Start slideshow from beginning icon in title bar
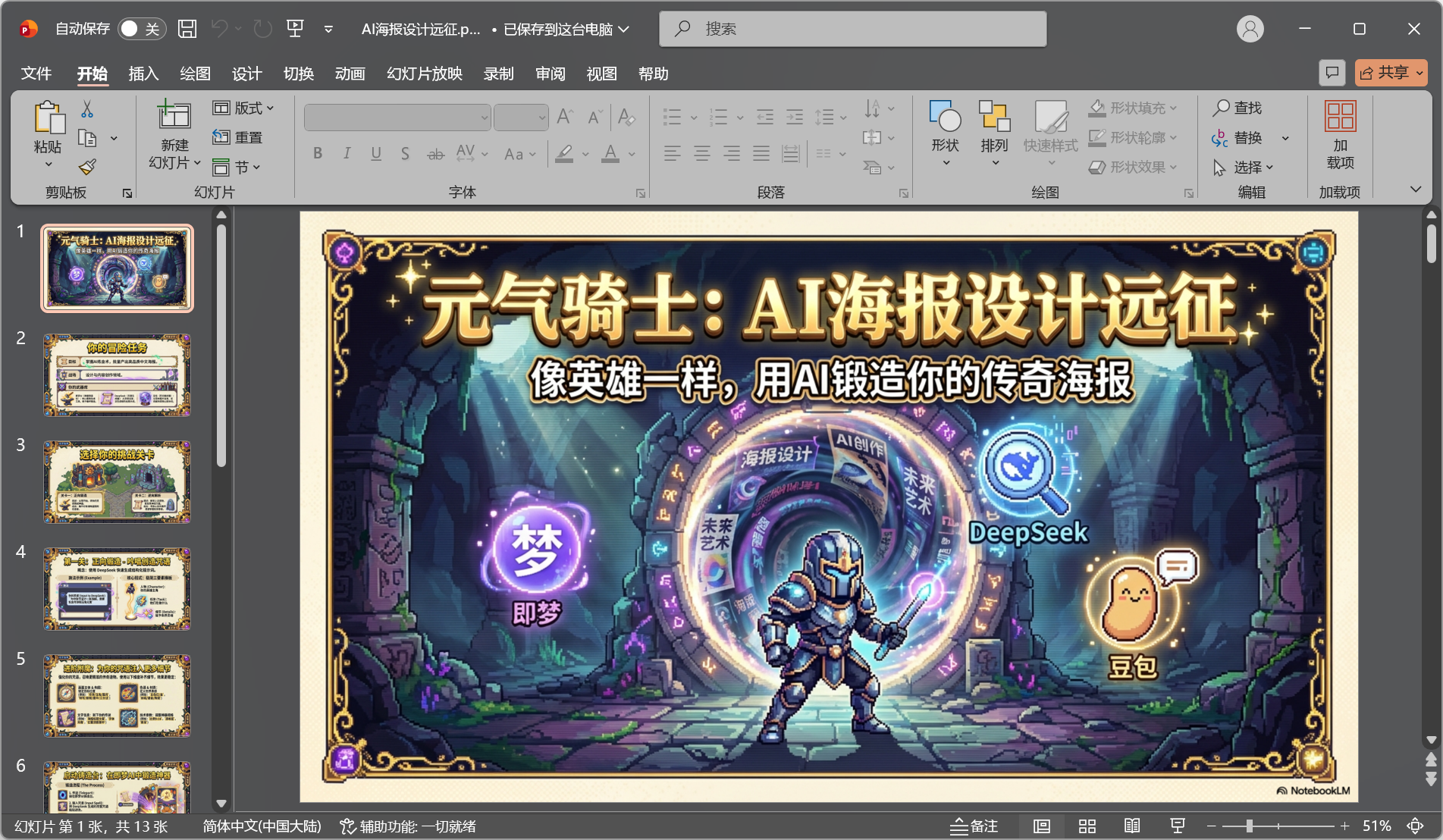 [295, 29]
